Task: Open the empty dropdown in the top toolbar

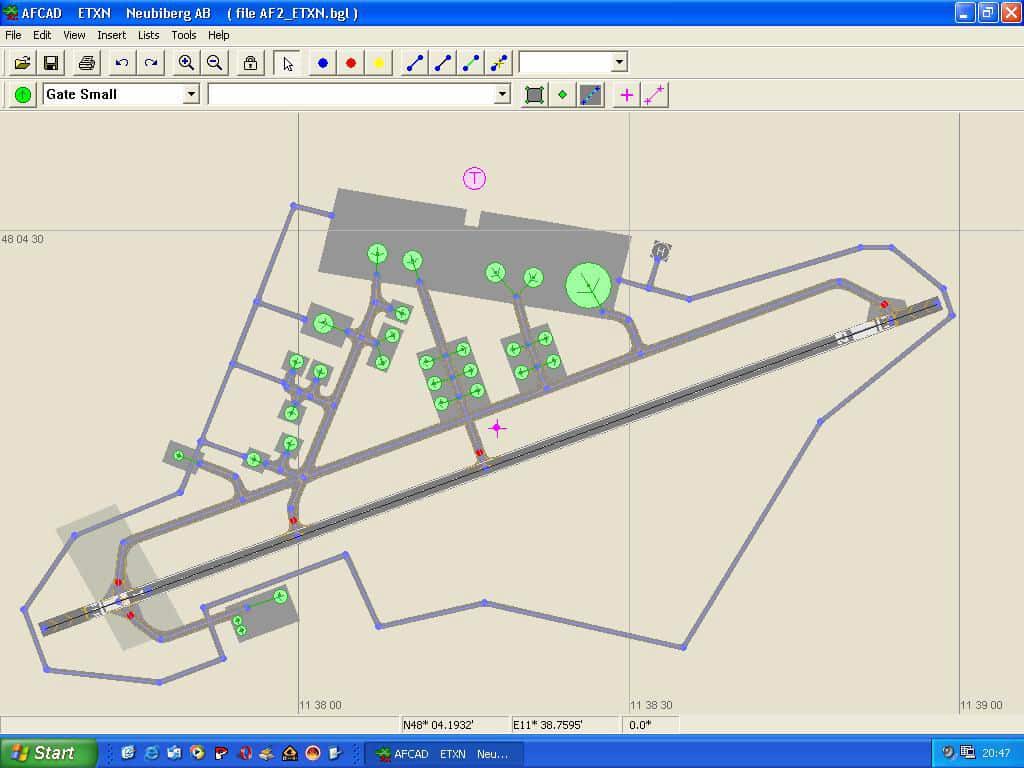Action: tap(619, 62)
